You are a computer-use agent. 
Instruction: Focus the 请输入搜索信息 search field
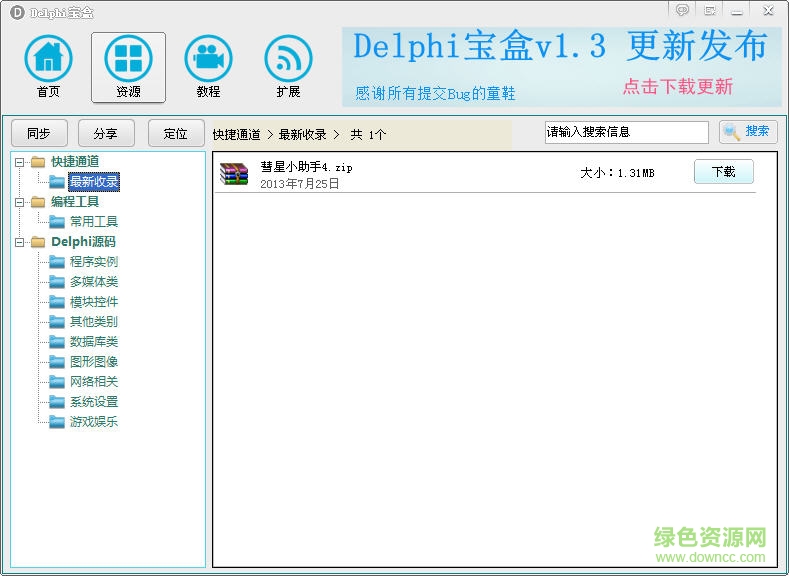[626, 132]
